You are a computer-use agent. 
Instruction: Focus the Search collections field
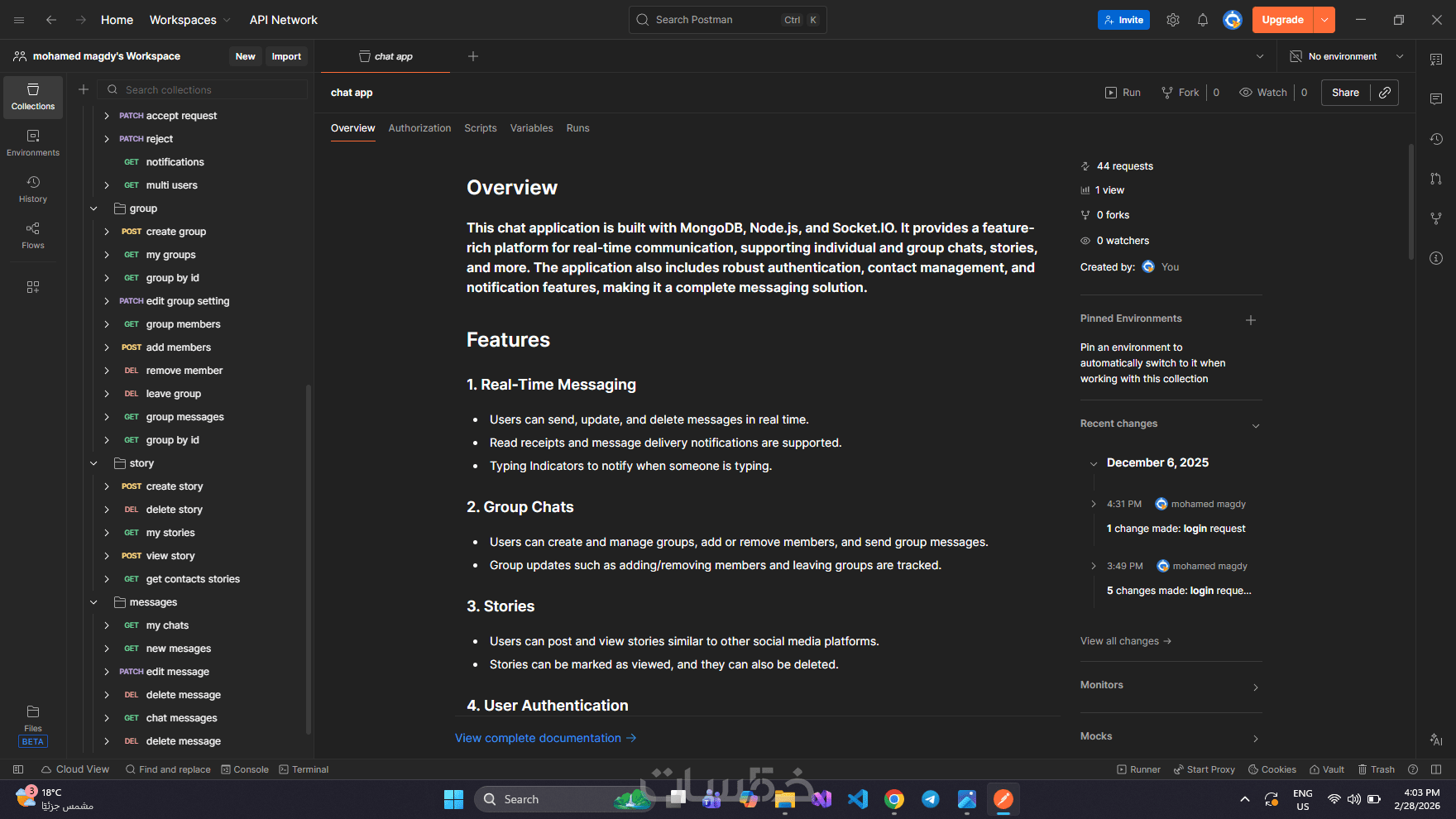point(203,89)
